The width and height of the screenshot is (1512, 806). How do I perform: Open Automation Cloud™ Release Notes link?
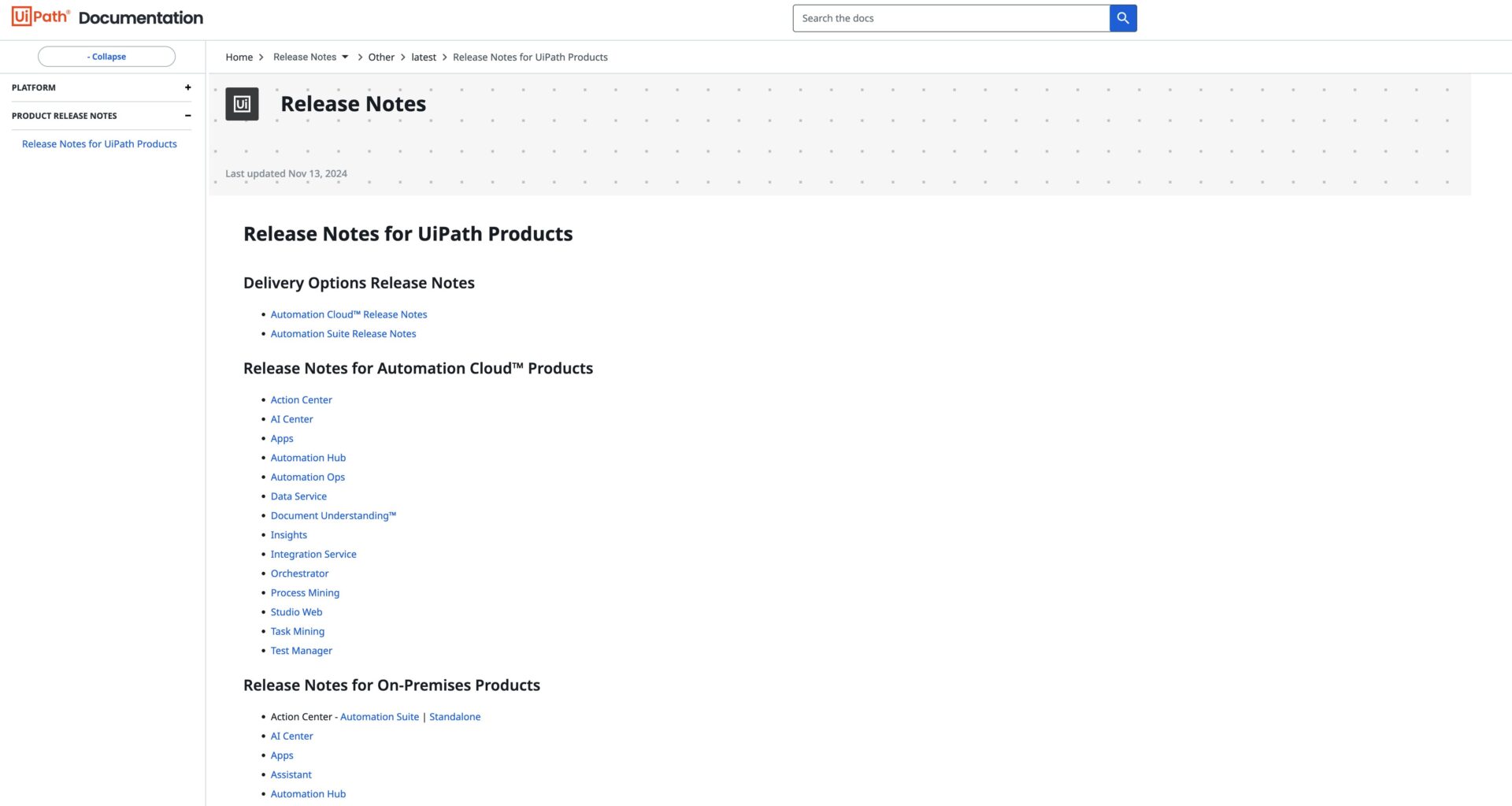click(x=348, y=314)
